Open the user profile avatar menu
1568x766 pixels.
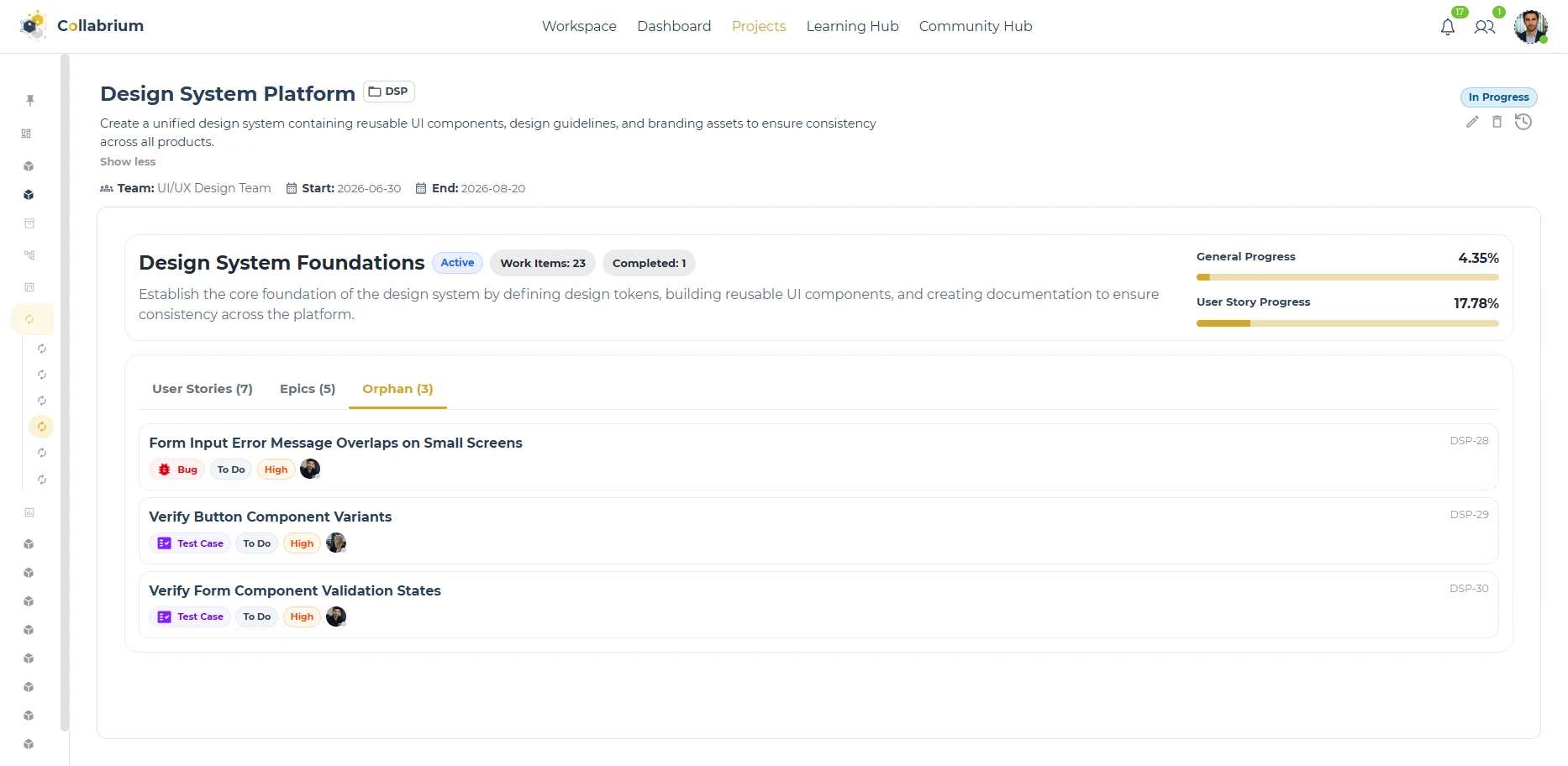[1531, 26]
